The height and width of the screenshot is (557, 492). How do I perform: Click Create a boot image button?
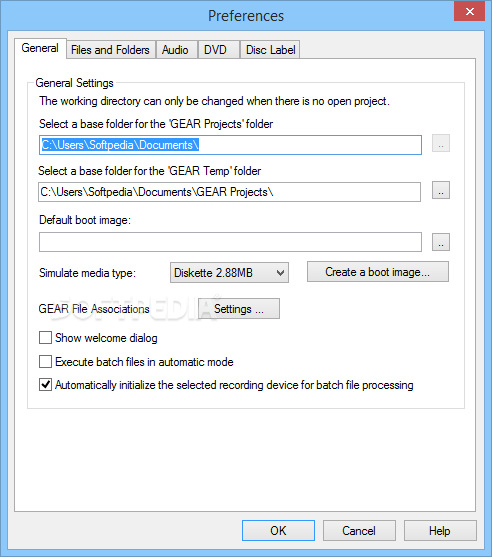378,272
